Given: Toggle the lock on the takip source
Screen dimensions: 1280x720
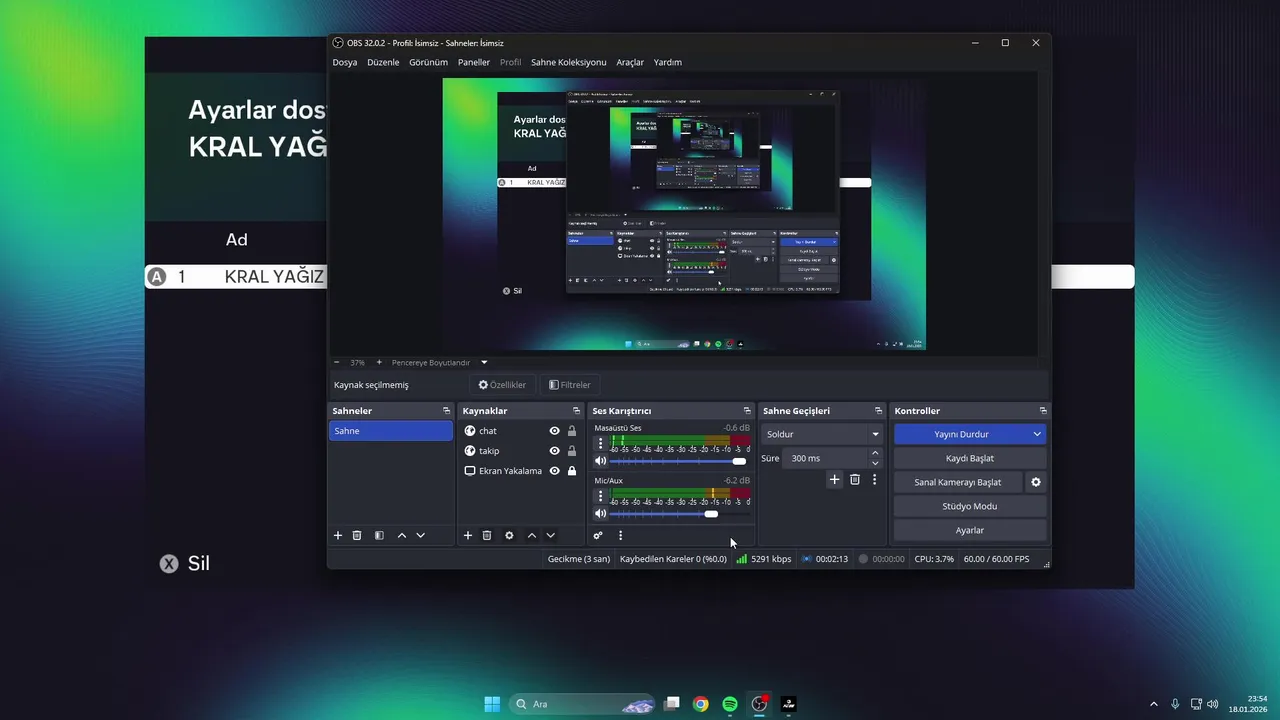Looking at the screenshot, I should [x=572, y=451].
